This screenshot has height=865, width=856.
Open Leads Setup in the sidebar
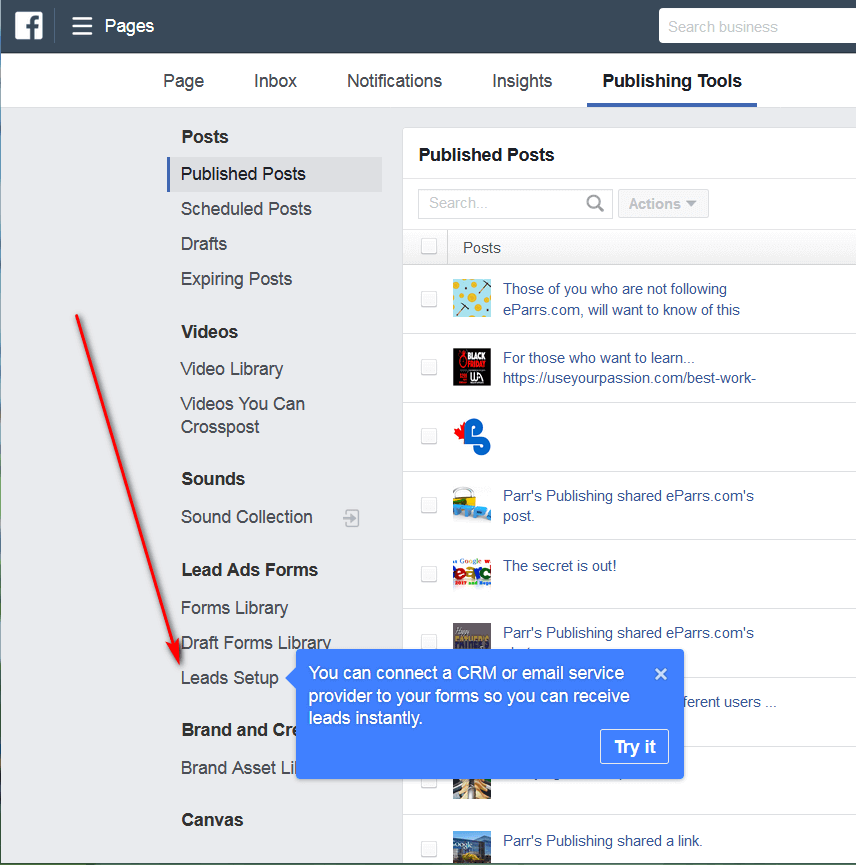click(x=229, y=678)
